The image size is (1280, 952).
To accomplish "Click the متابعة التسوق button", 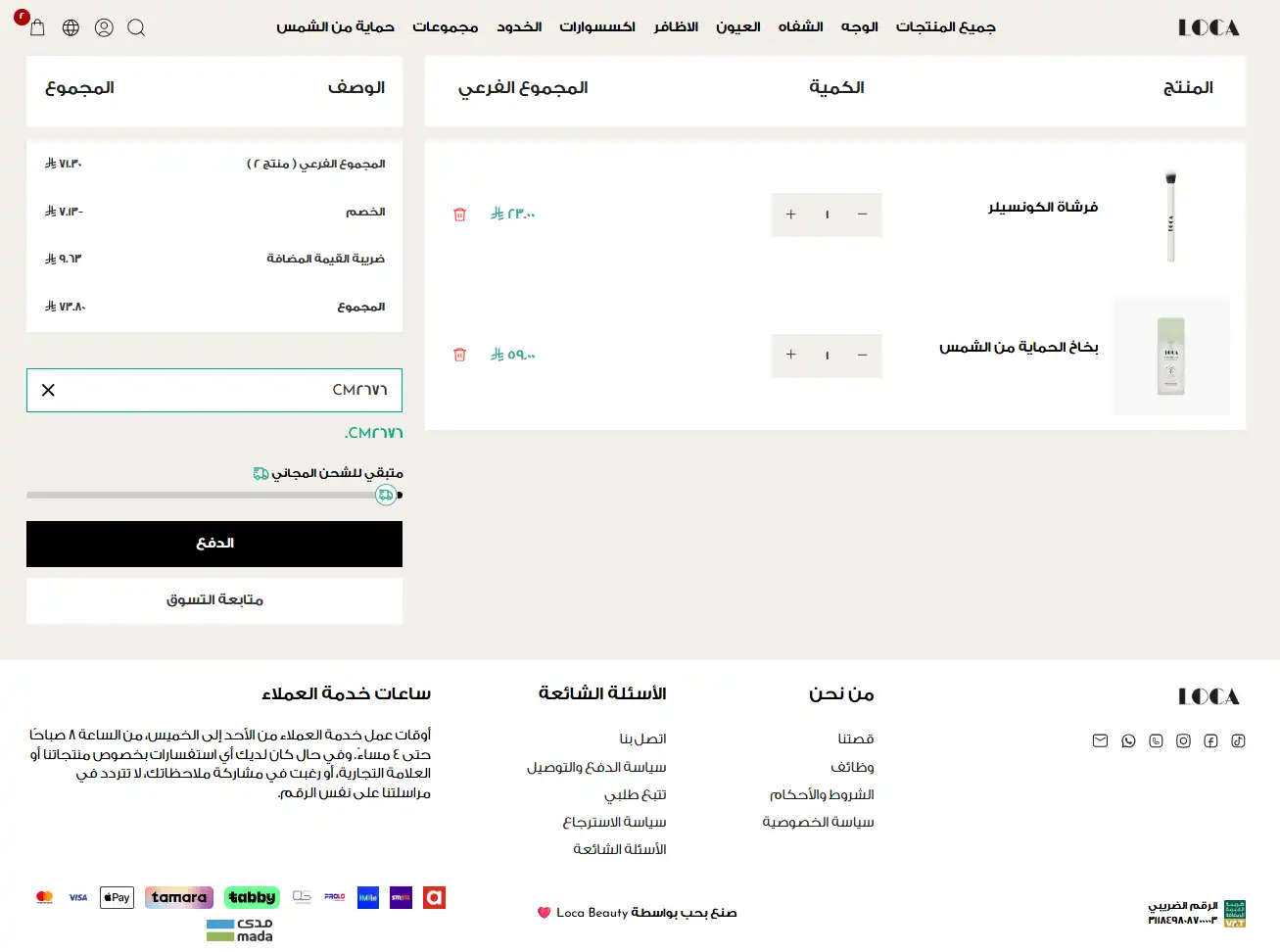I will click(214, 600).
